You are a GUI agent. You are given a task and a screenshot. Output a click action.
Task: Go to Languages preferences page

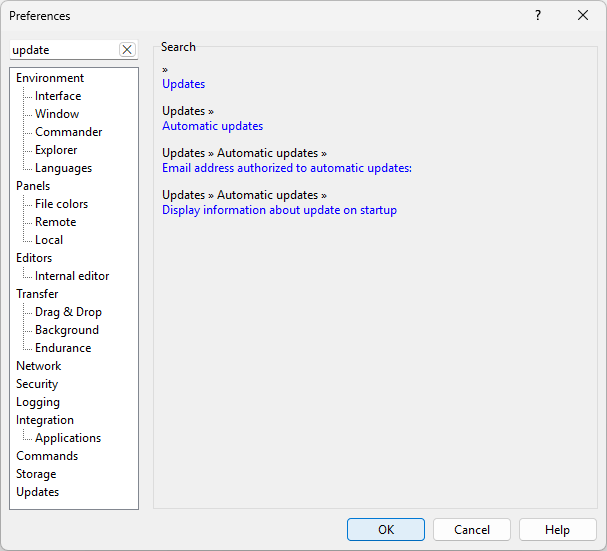(x=63, y=168)
